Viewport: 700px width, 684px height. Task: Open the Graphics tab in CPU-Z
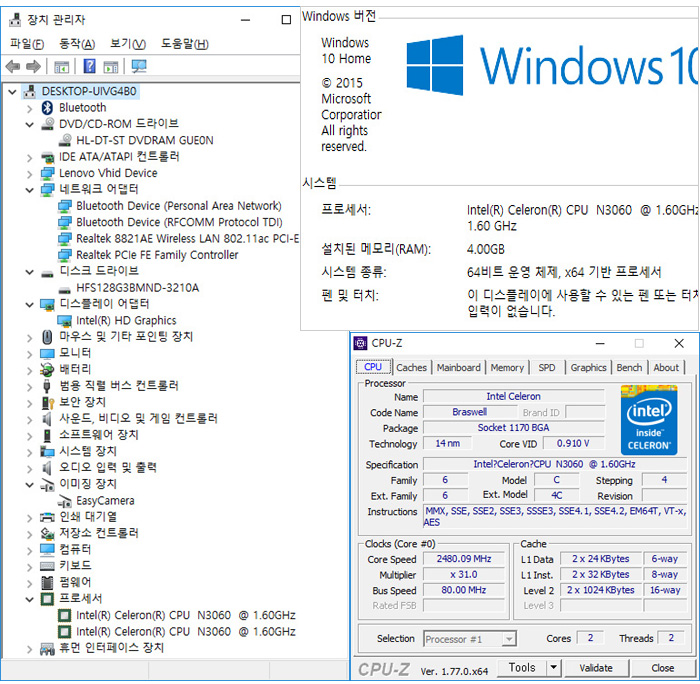click(588, 367)
